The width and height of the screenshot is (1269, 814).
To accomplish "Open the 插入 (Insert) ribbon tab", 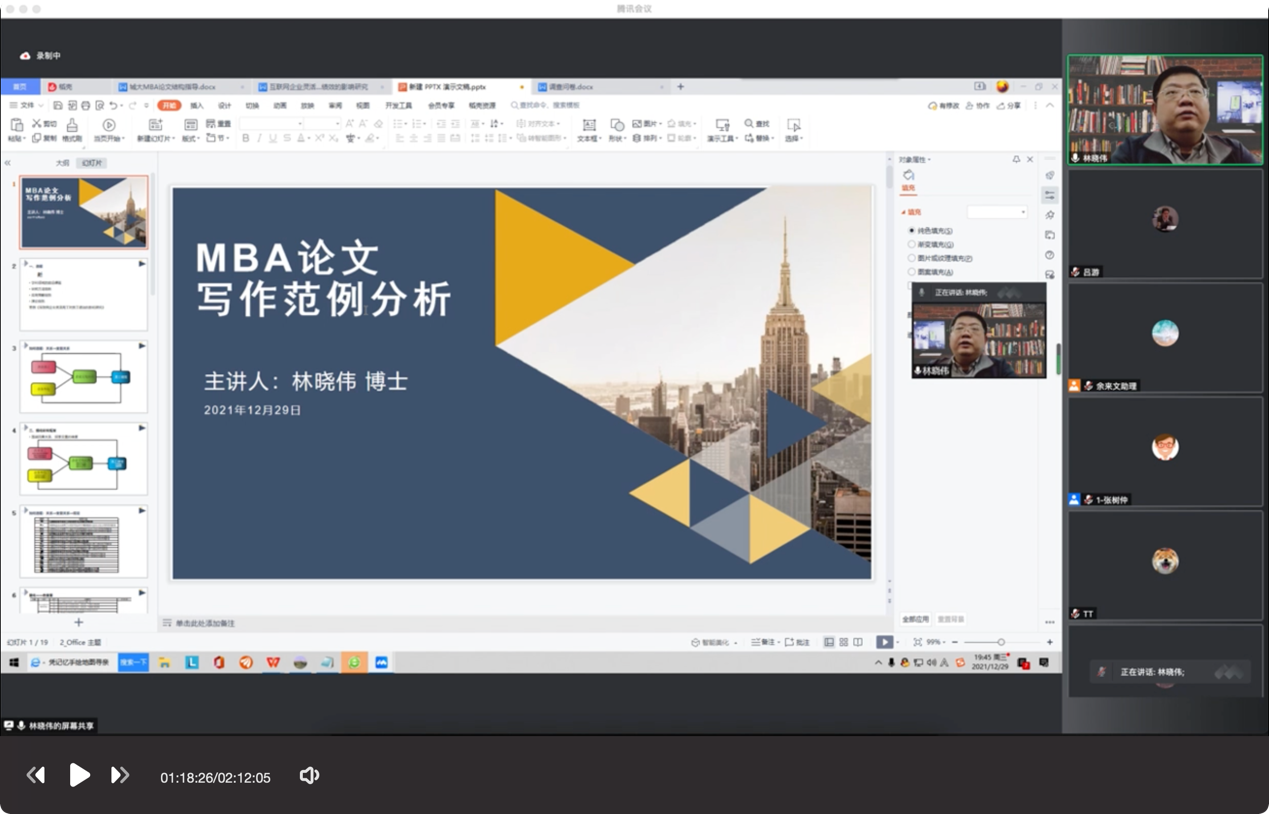I will [x=197, y=105].
